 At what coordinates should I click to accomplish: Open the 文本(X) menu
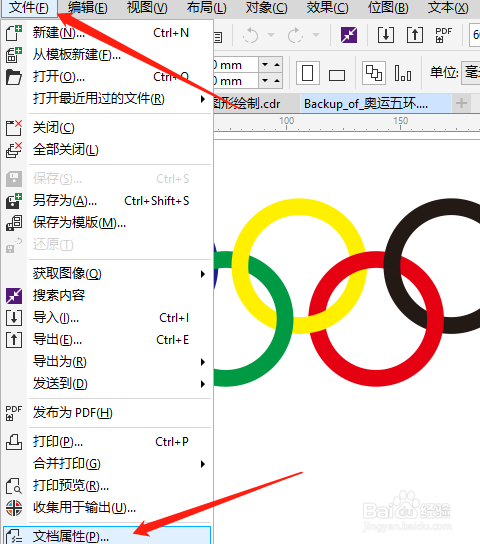click(448, 8)
